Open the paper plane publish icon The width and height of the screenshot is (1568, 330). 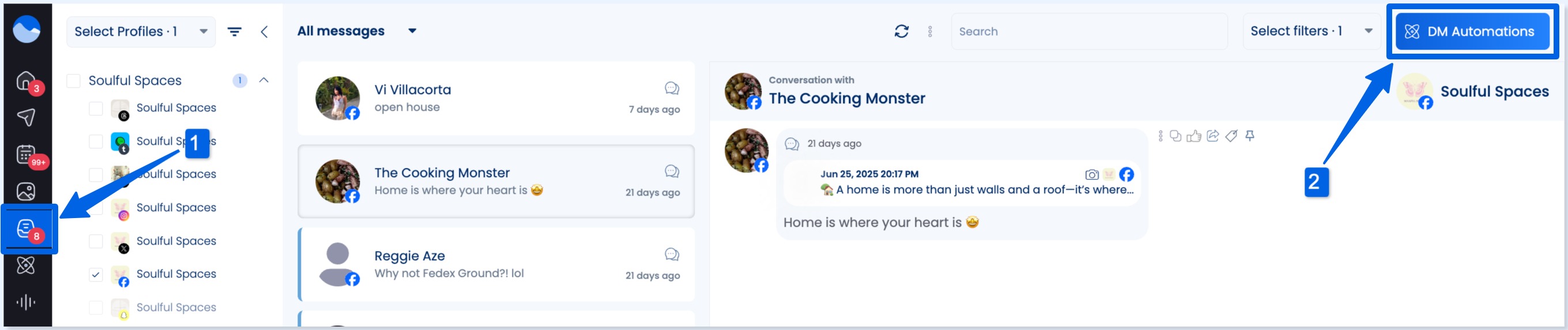tap(26, 117)
